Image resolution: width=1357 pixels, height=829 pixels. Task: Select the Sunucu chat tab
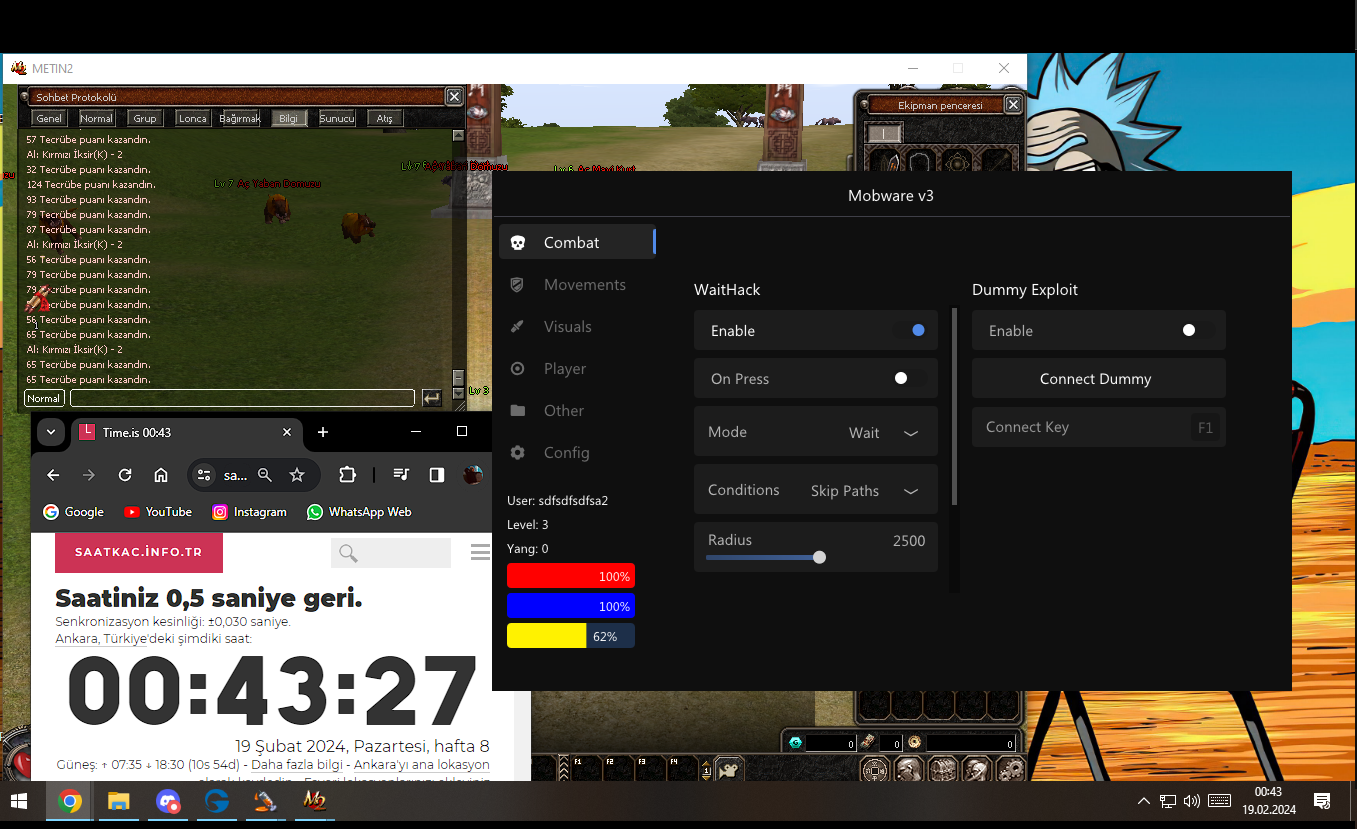337,118
